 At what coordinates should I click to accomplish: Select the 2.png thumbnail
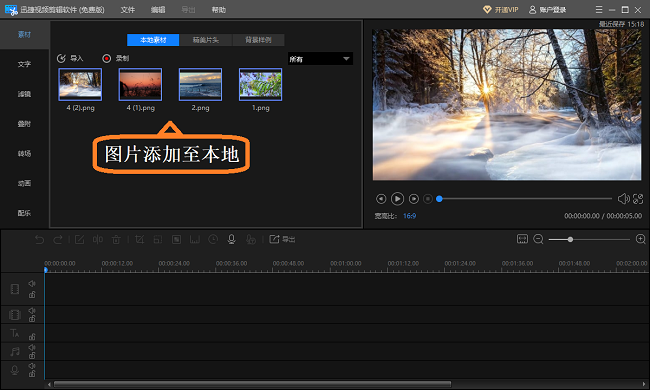pyautogui.click(x=200, y=85)
